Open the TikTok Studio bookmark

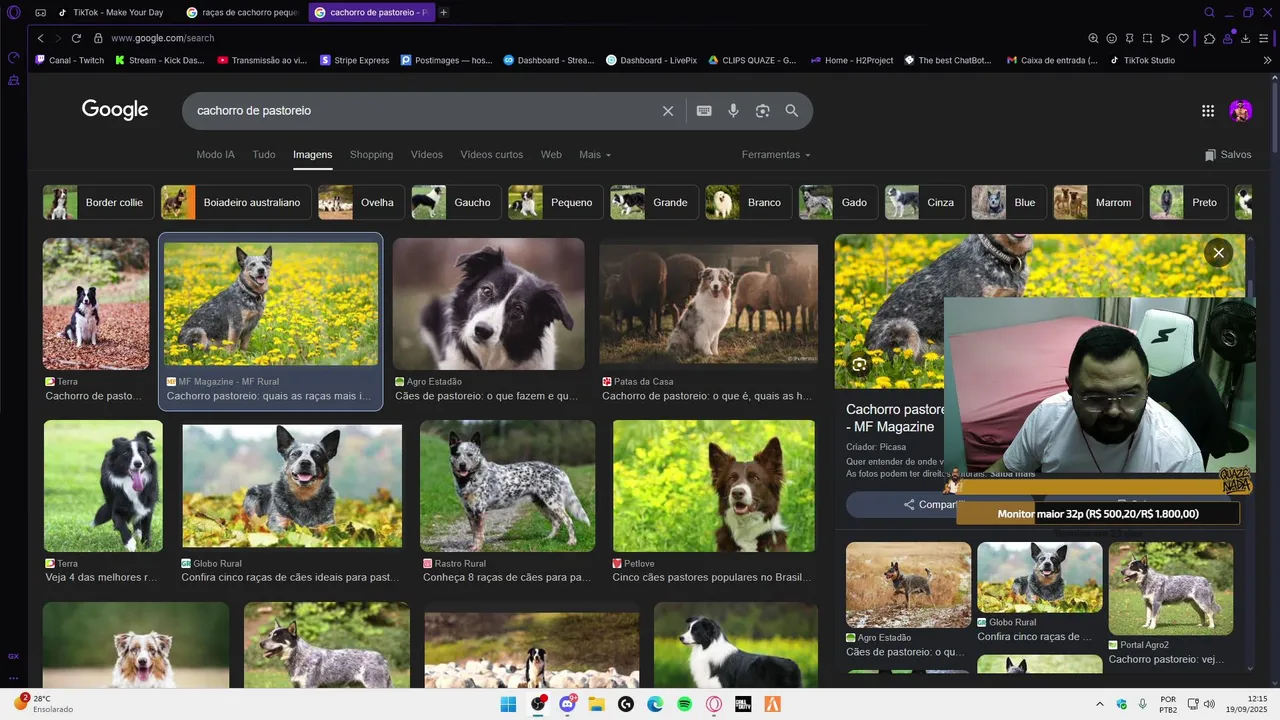(1142, 60)
